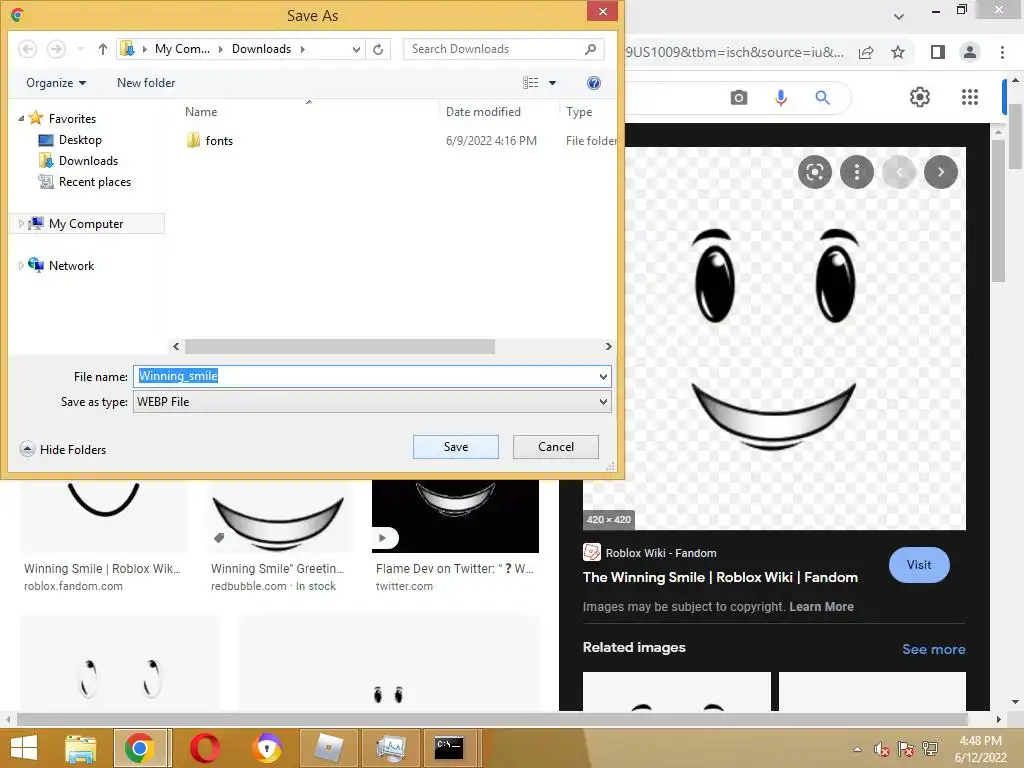
Task: Click muted volume icon in system tray
Action: (882, 749)
